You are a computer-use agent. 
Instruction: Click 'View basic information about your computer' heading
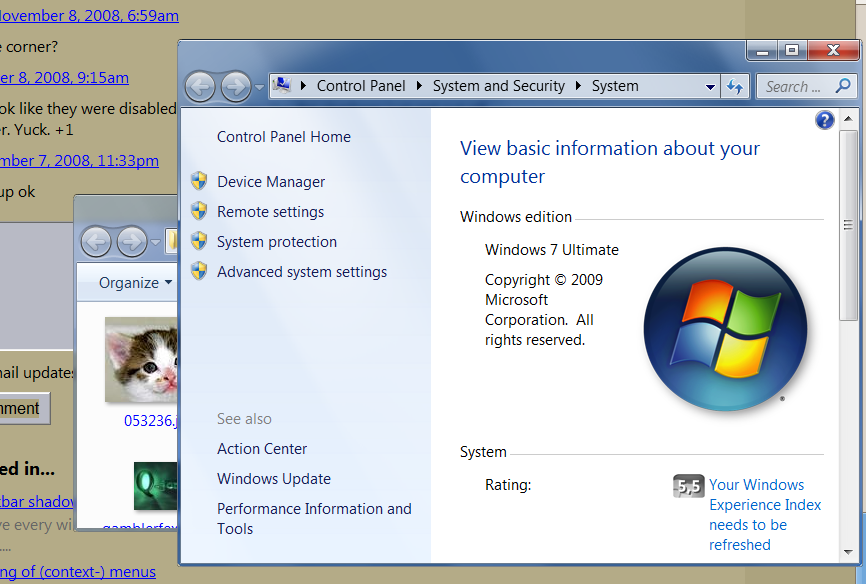pos(610,162)
